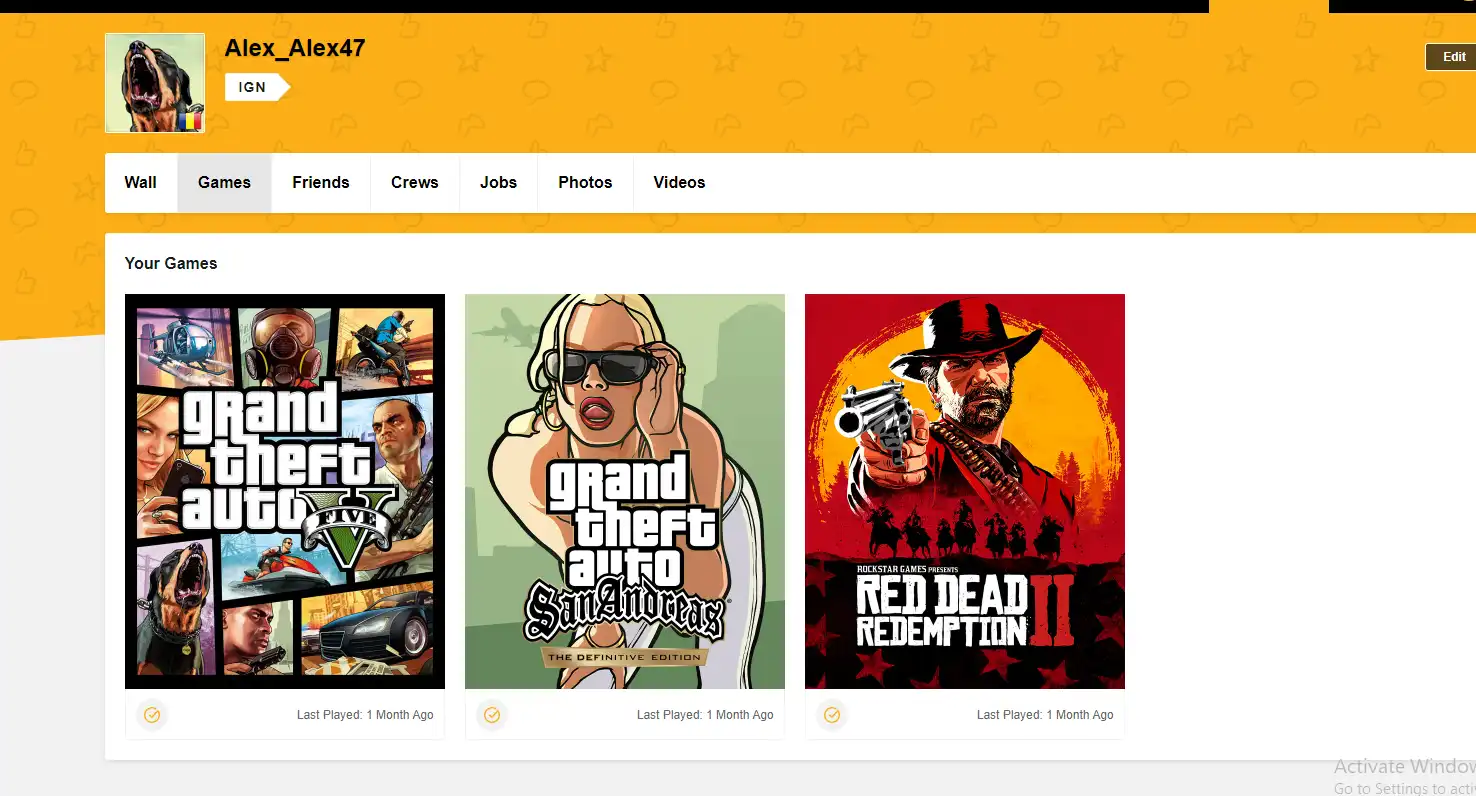Open the Grand Theft Auto V cover
This screenshot has height=796, width=1476.
285,491
